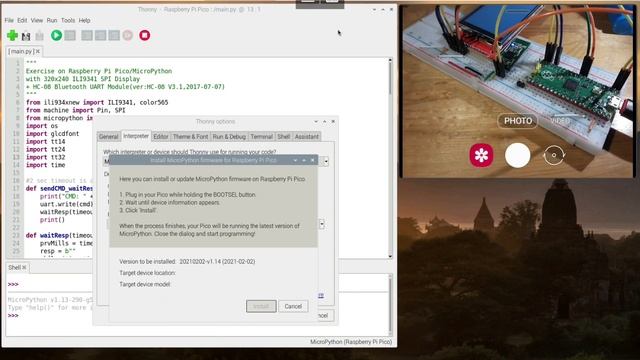Image resolution: width=640 pixels, height=360 pixels.
Task: Open the File menu
Action: click(9, 20)
